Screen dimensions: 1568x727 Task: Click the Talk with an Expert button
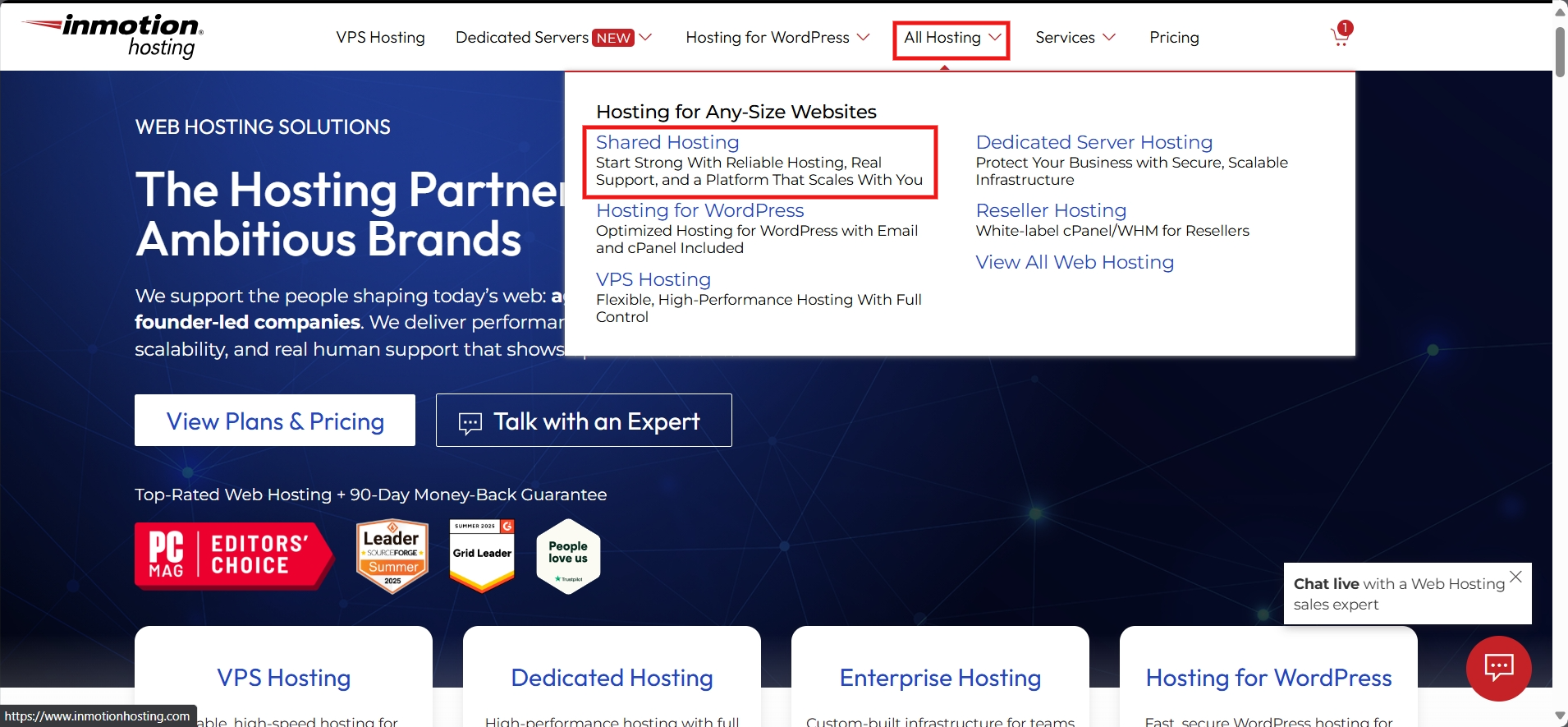tap(584, 421)
